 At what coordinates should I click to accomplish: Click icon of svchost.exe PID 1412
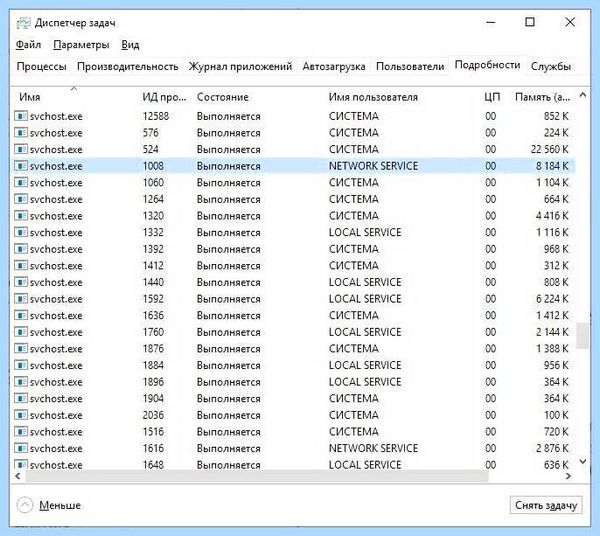[x=21, y=265]
